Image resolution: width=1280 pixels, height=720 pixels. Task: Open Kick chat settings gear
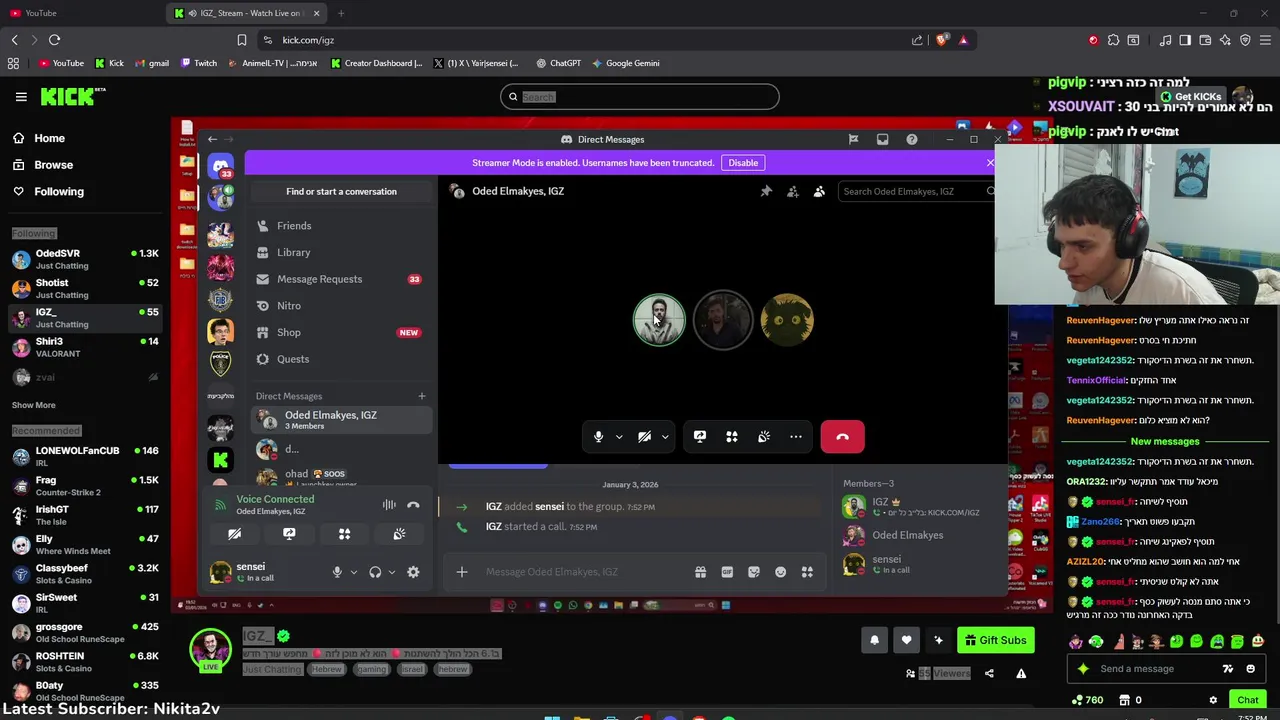(1213, 700)
